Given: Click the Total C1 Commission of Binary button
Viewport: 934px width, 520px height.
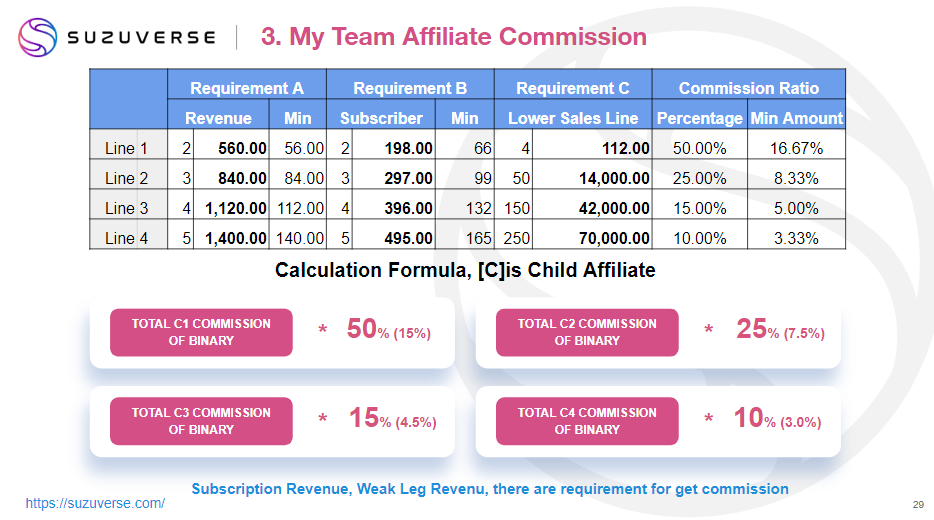Looking at the screenshot, I should [x=201, y=332].
